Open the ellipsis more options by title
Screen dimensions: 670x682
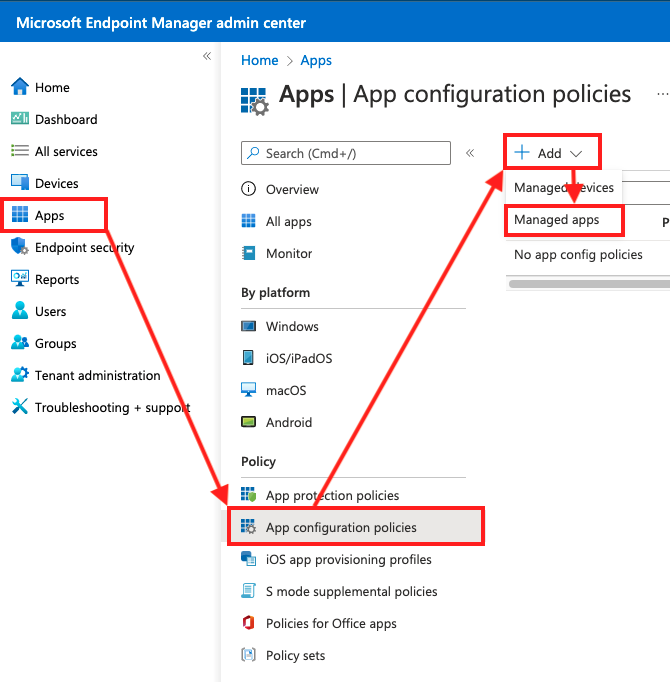click(x=663, y=94)
